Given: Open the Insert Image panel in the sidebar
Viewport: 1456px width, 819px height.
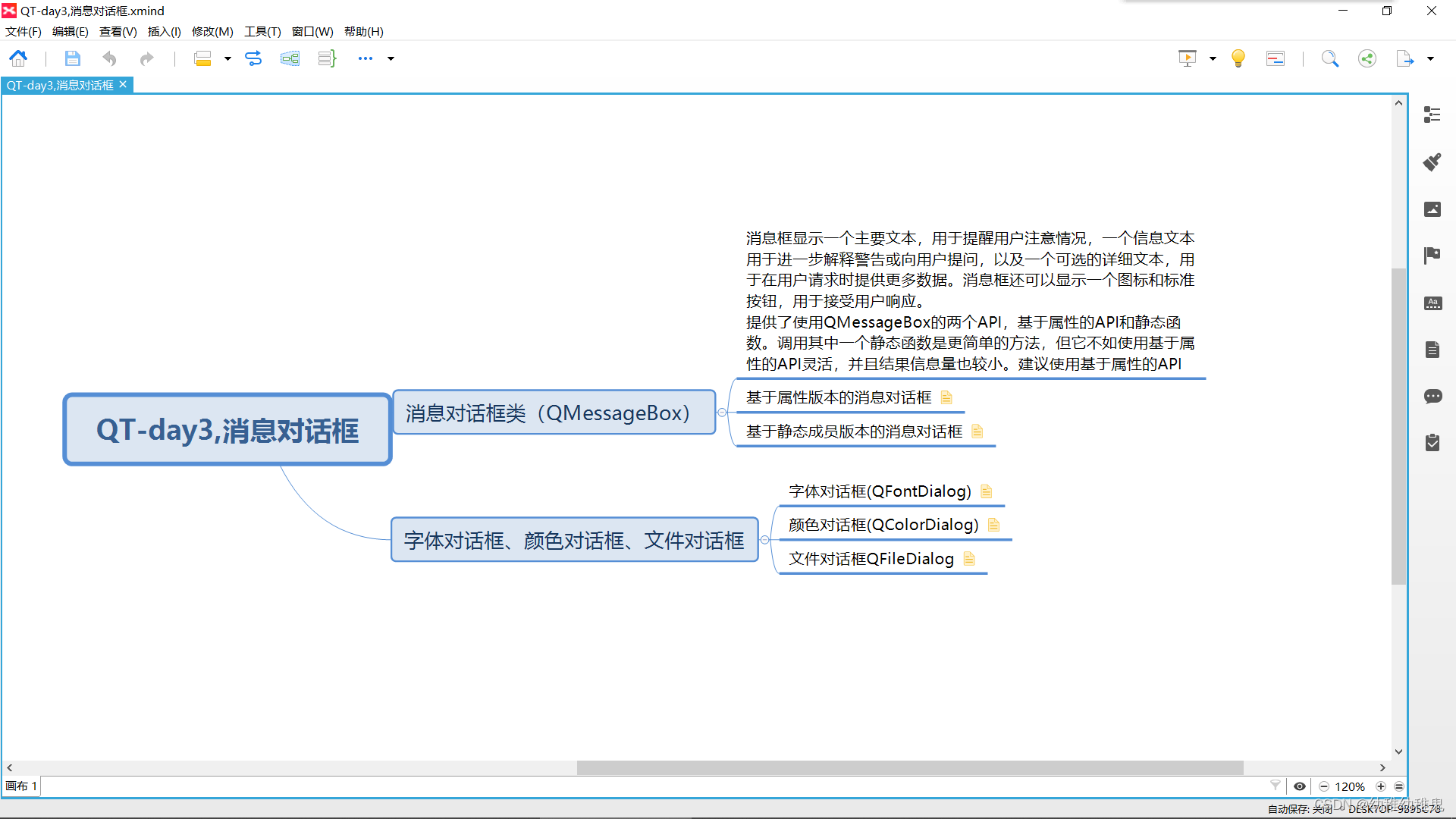Looking at the screenshot, I should pyautogui.click(x=1432, y=209).
